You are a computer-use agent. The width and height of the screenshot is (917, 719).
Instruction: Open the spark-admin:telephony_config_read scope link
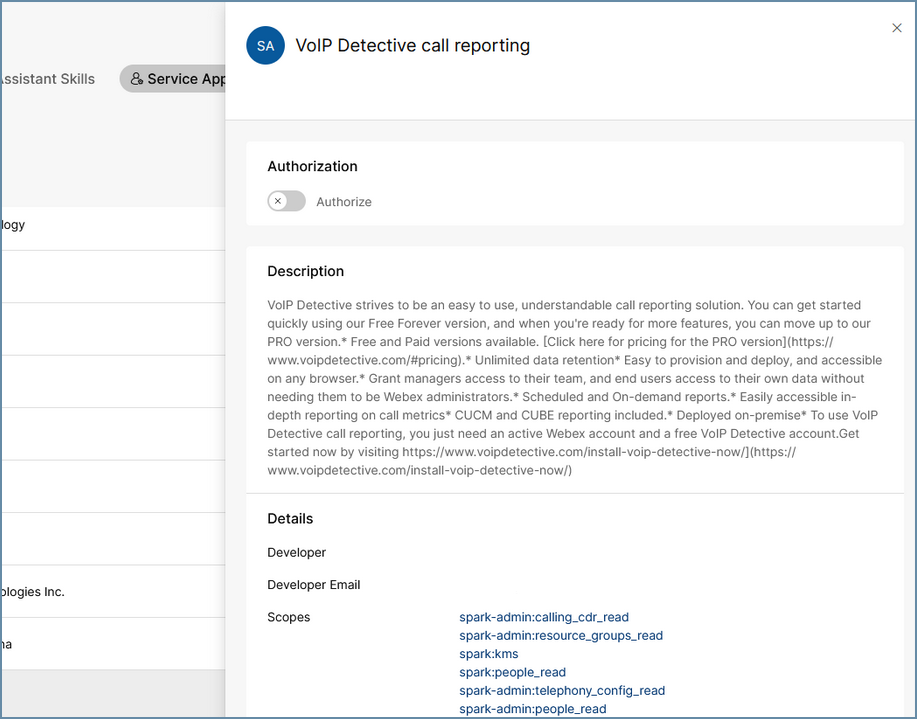pyautogui.click(x=562, y=690)
